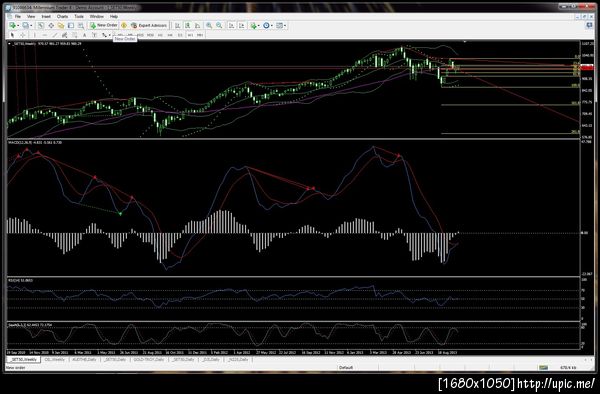Select the Crosshair tool
The height and width of the screenshot is (394, 600).
pyautogui.click(x=23, y=35)
